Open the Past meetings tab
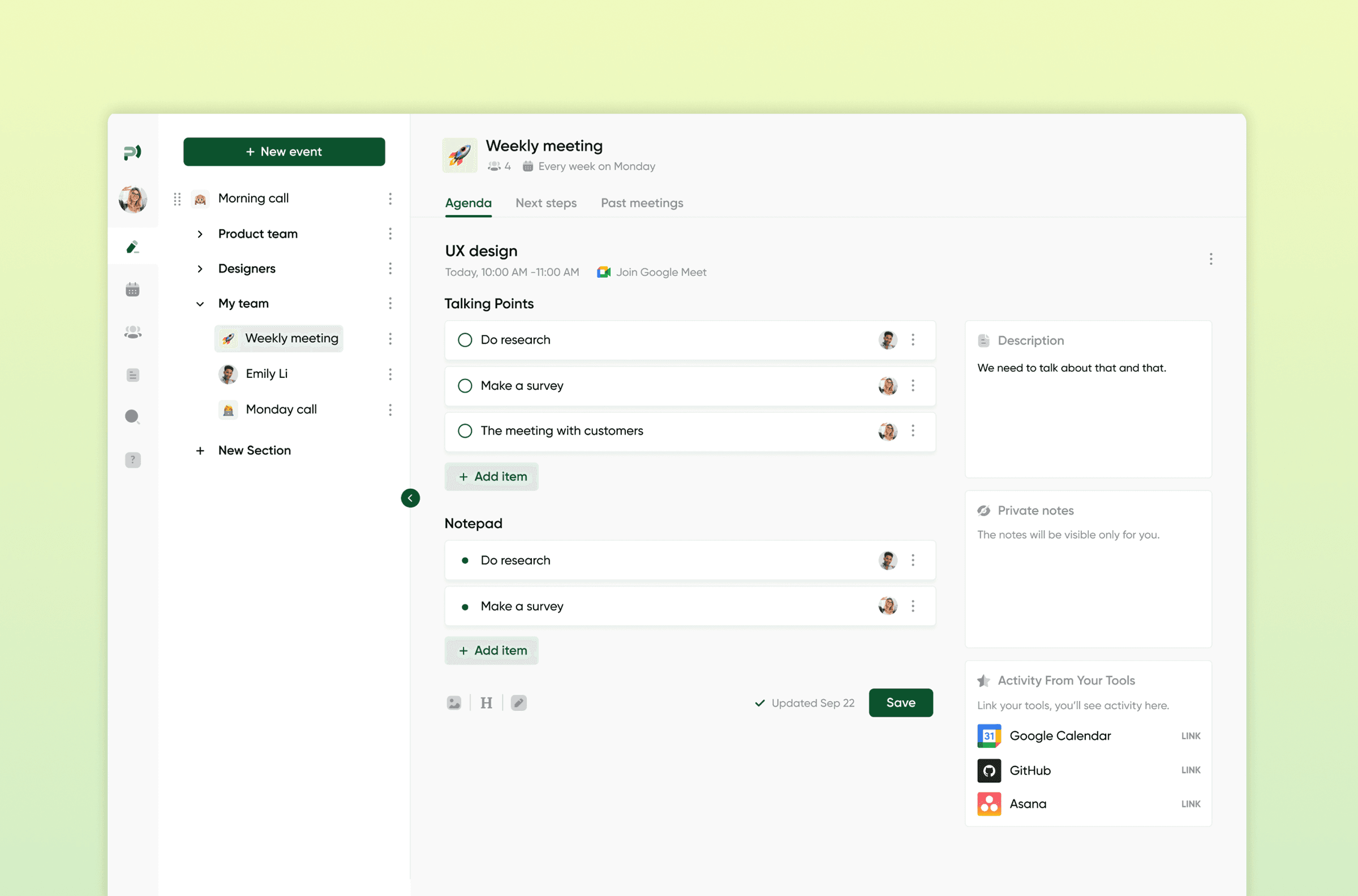 click(642, 203)
